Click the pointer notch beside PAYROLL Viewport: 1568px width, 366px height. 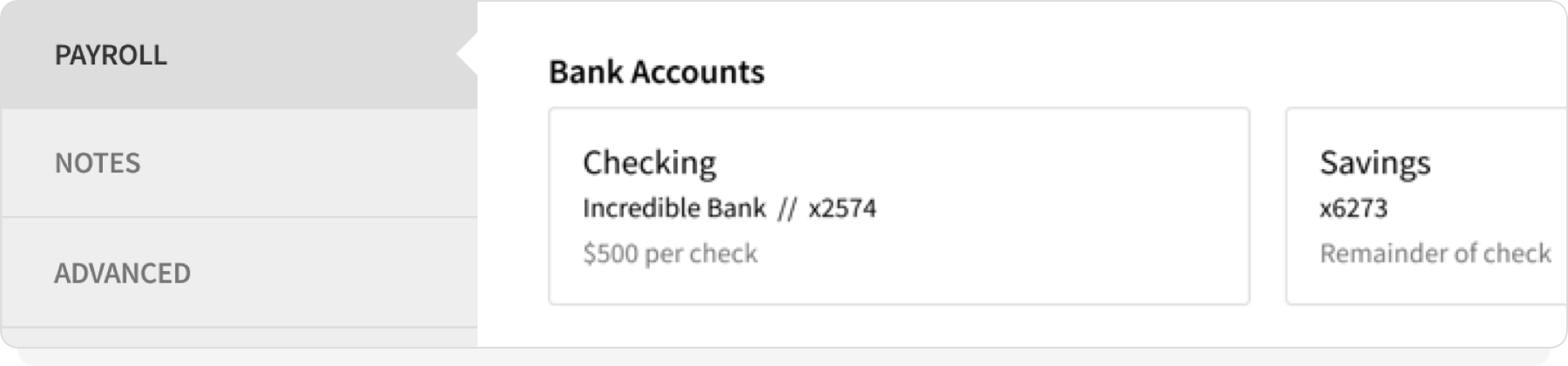(467, 55)
